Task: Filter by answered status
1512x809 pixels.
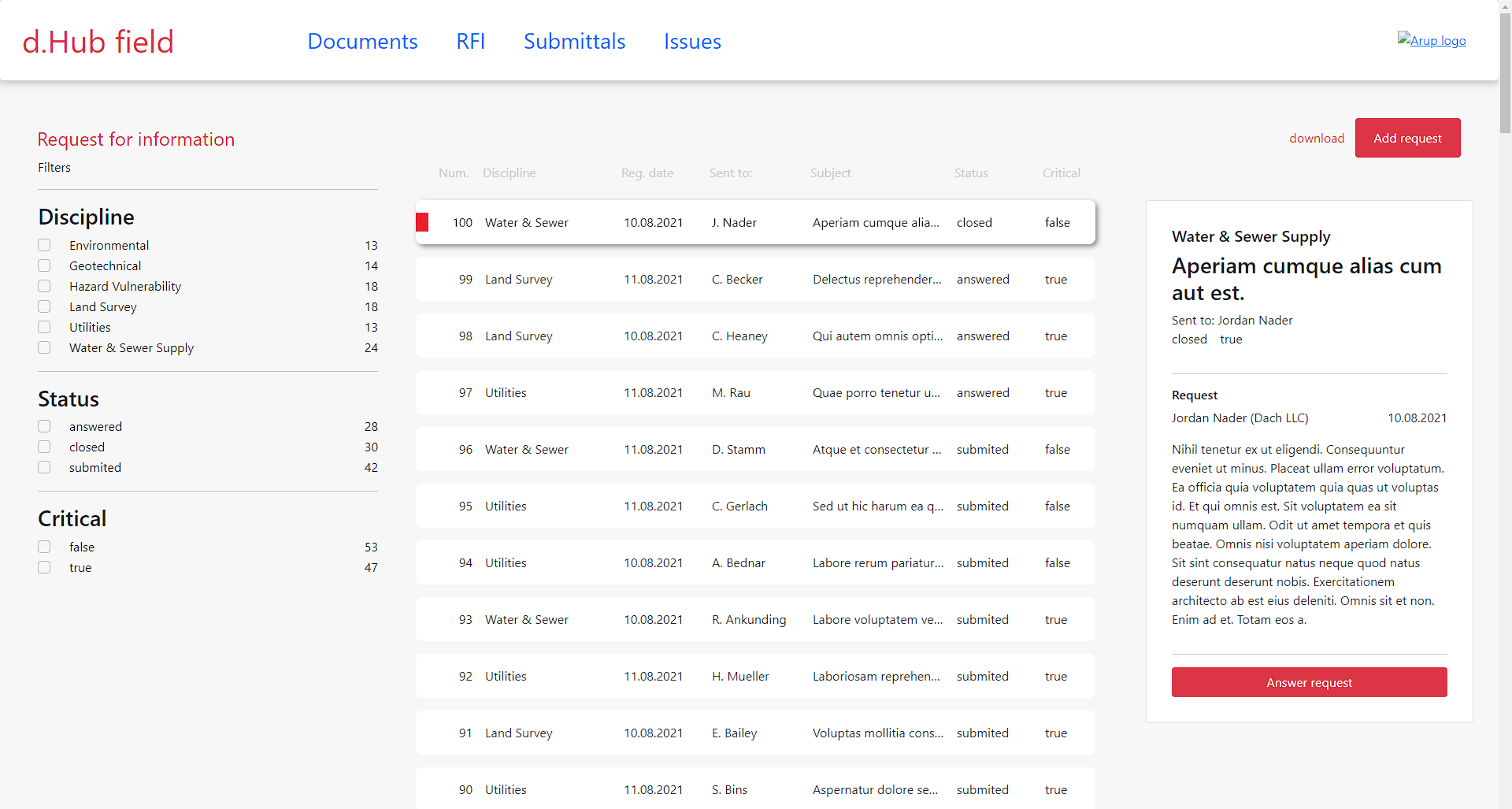Action: (x=44, y=426)
